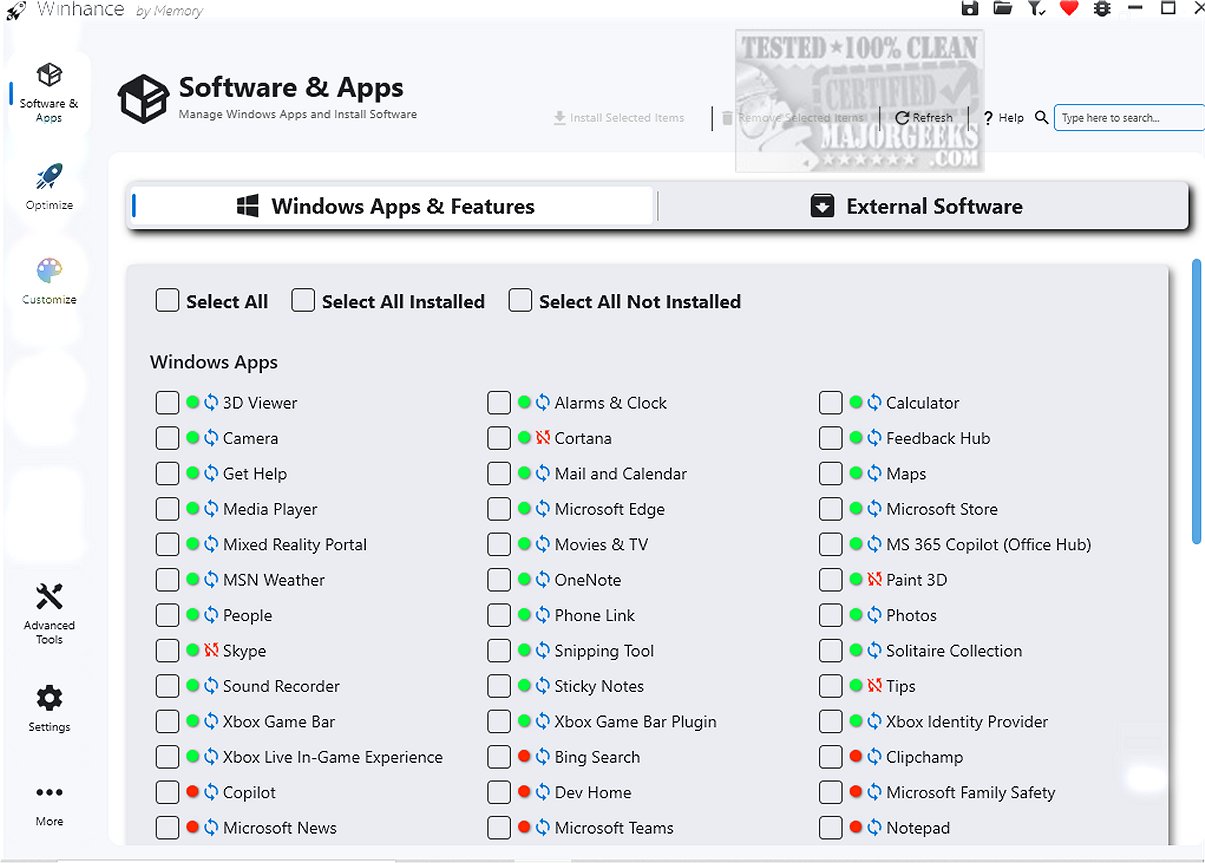Click the search magnifier icon

(x=1041, y=118)
